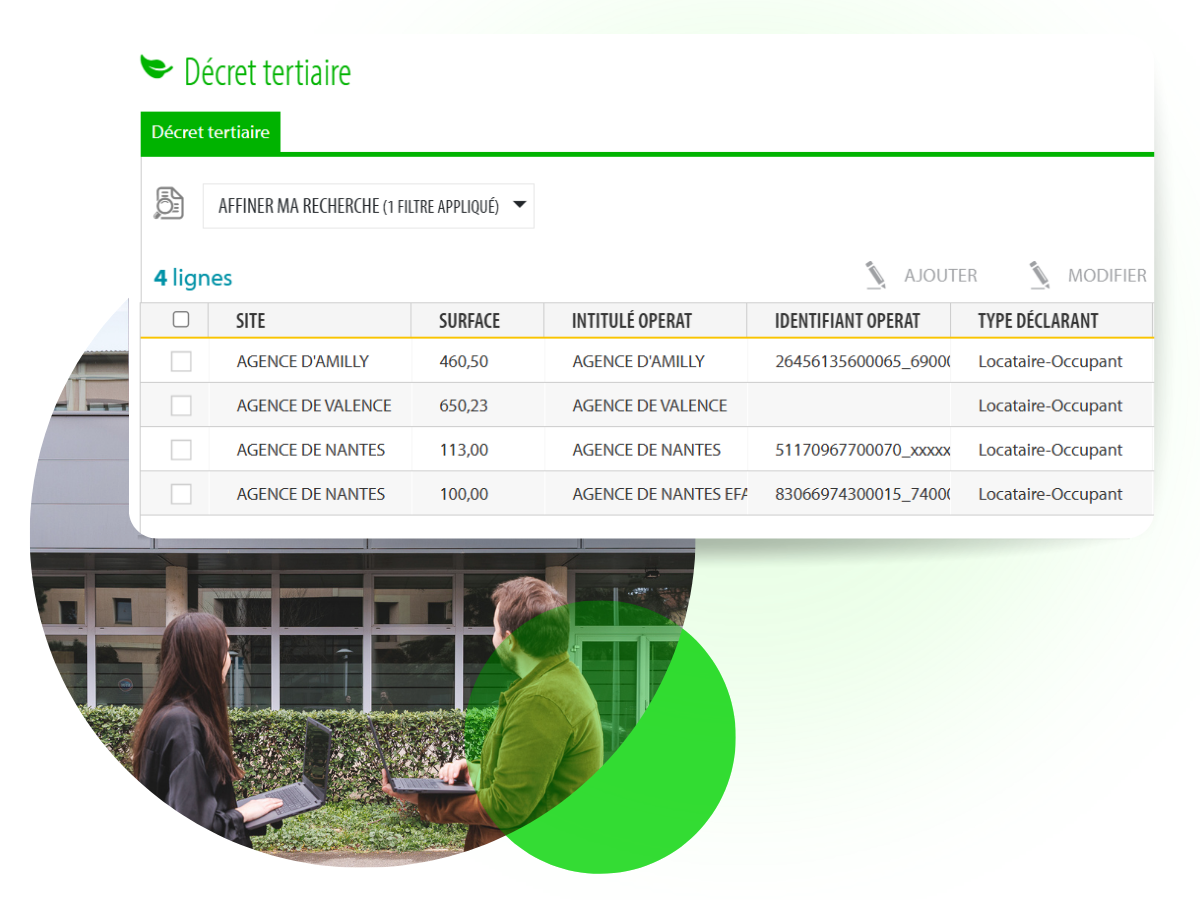Open the applied filter selector arrow
Viewport: 1200px width, 900px height.
pos(520,205)
